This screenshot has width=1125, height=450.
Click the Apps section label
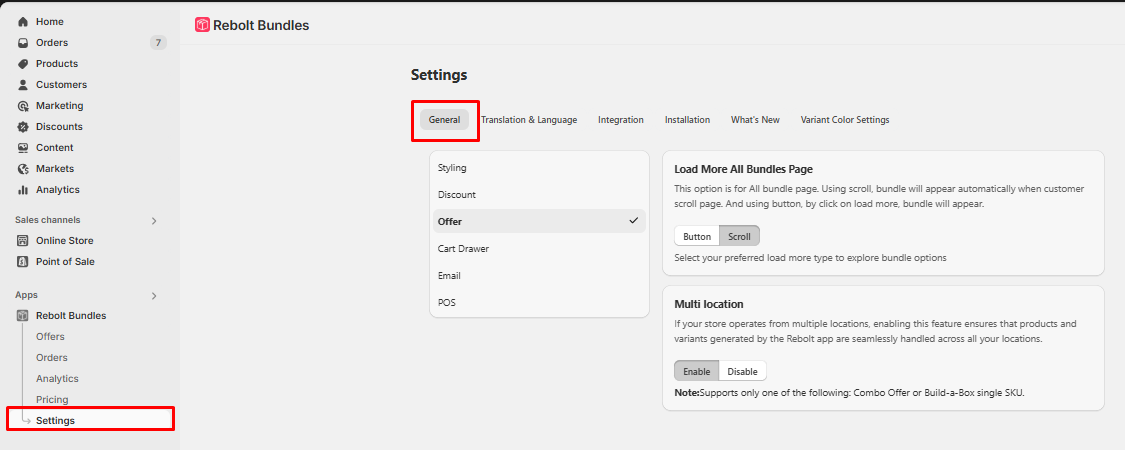(26, 295)
